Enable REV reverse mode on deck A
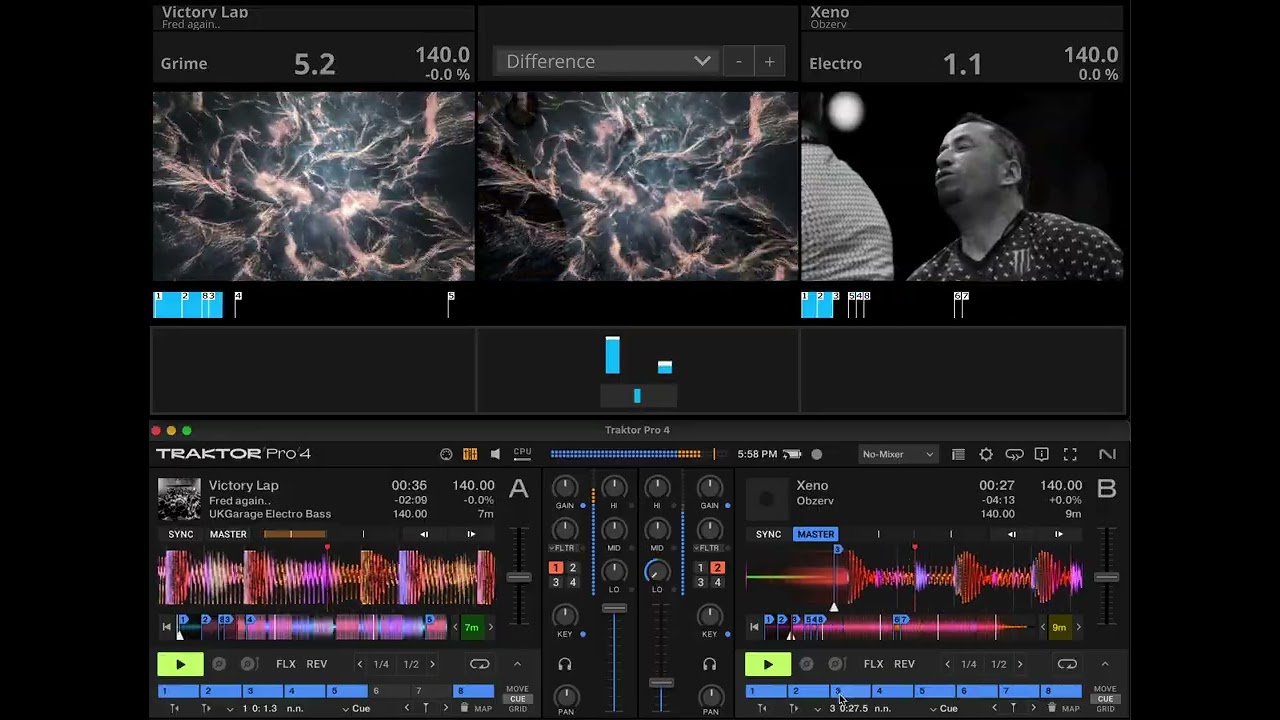 click(317, 664)
